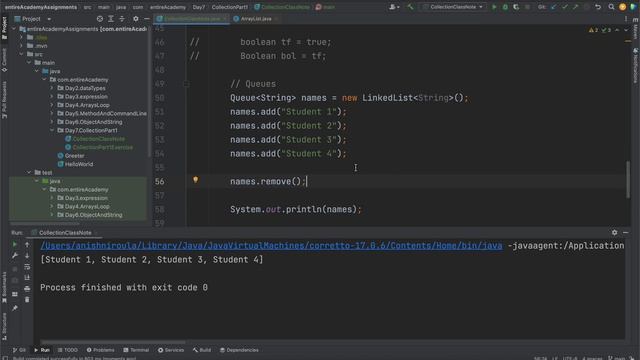Start debugging with the bug icon

click(x=505, y=7)
